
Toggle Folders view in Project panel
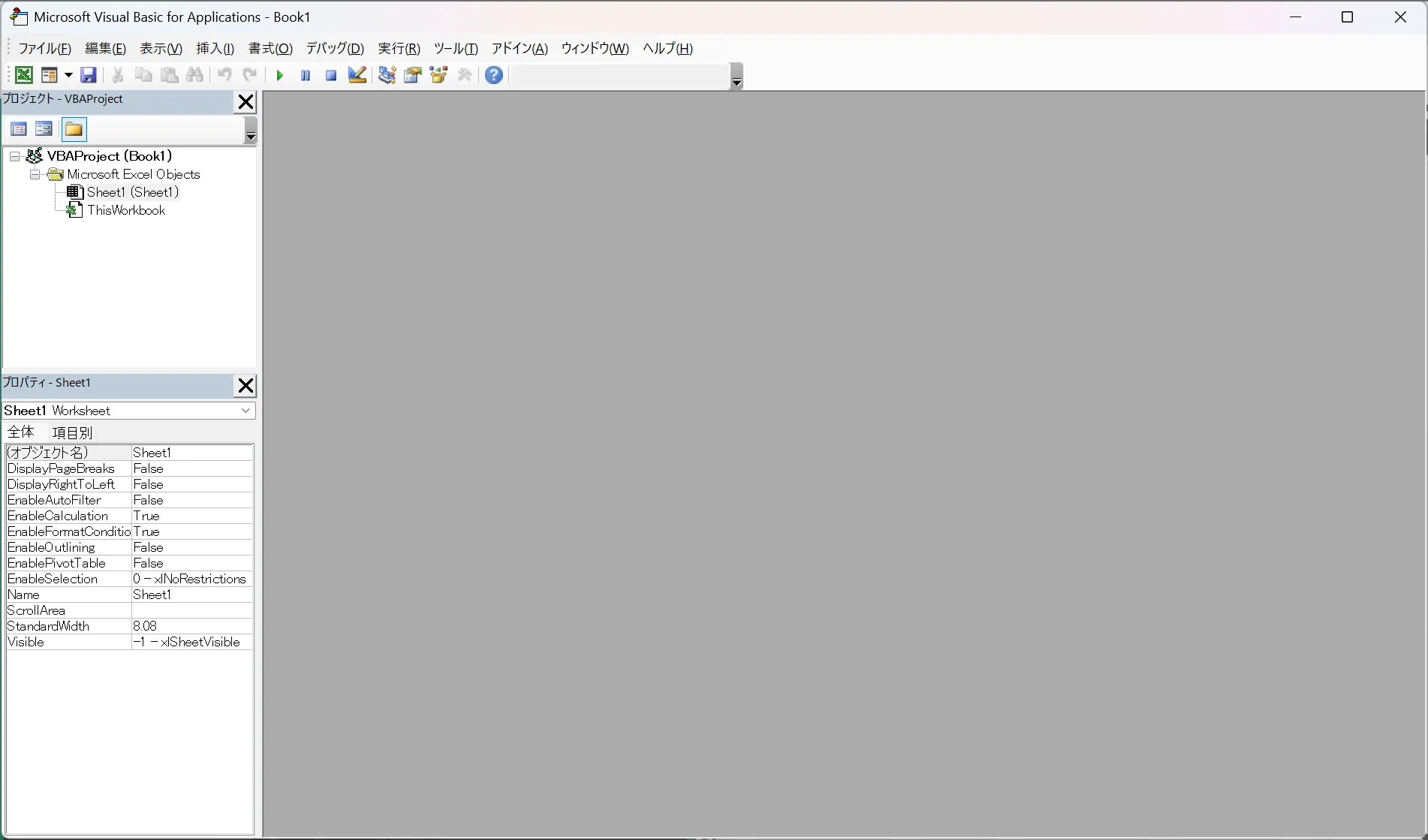click(74, 129)
